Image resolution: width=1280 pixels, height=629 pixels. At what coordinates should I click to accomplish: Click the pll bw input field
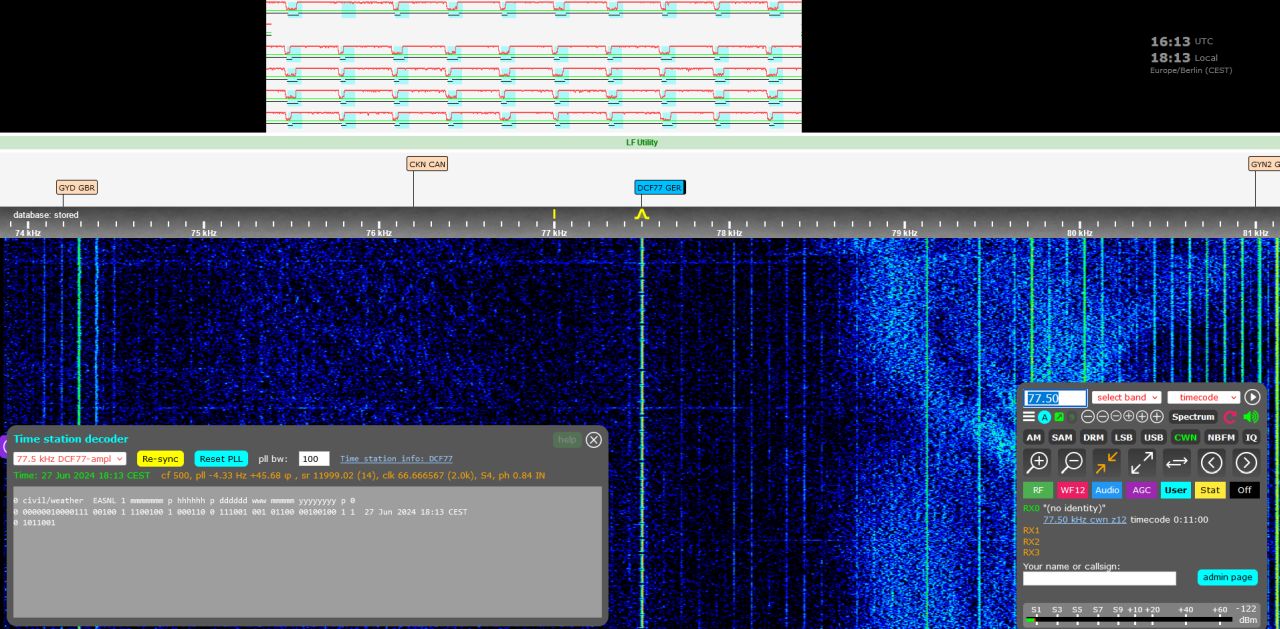314,459
